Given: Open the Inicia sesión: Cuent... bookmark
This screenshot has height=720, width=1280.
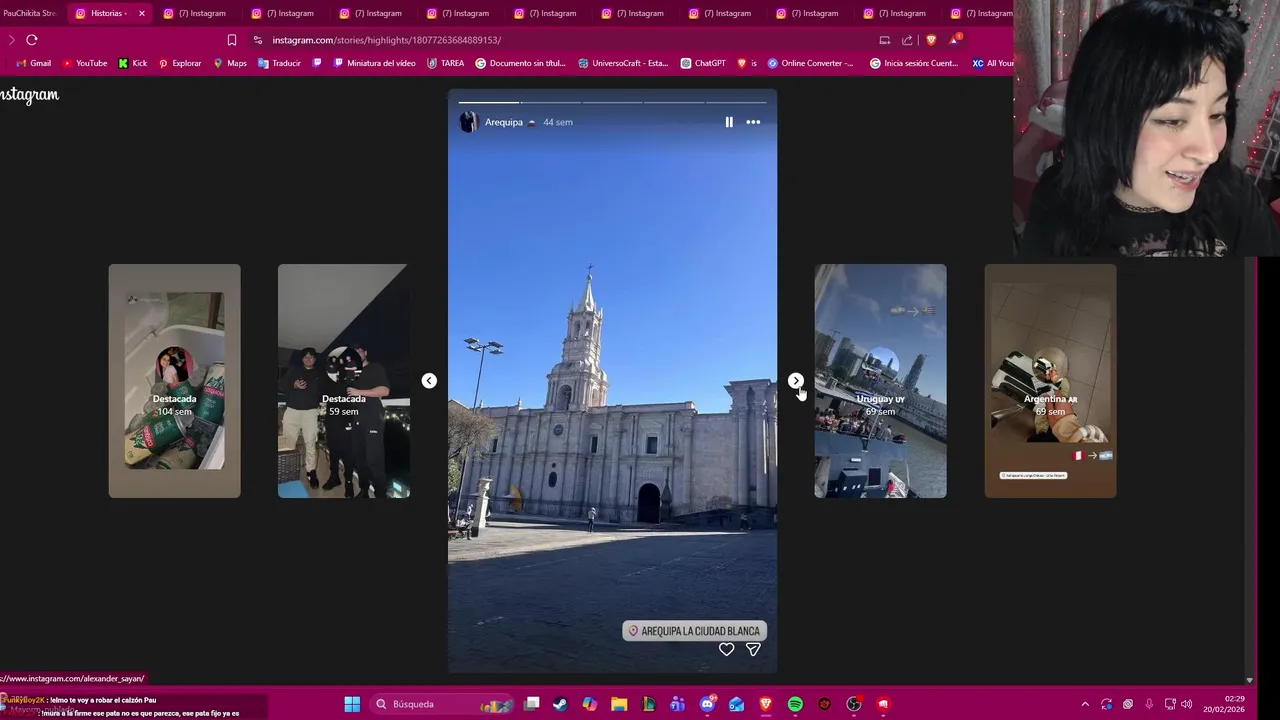Looking at the screenshot, I should coord(914,63).
